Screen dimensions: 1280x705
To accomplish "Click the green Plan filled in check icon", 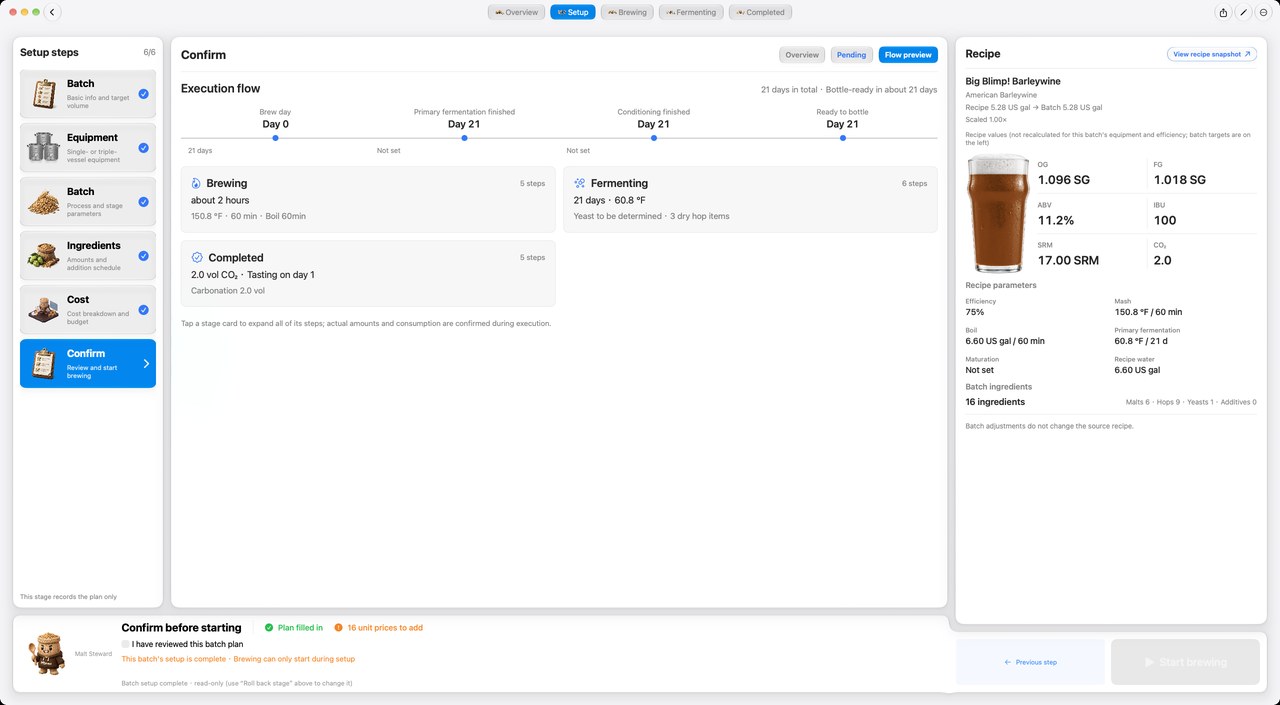I will (269, 628).
